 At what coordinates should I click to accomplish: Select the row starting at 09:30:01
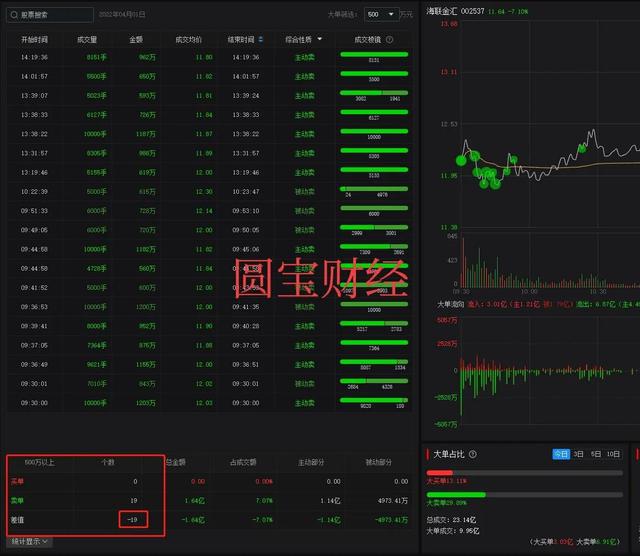tap(209, 384)
